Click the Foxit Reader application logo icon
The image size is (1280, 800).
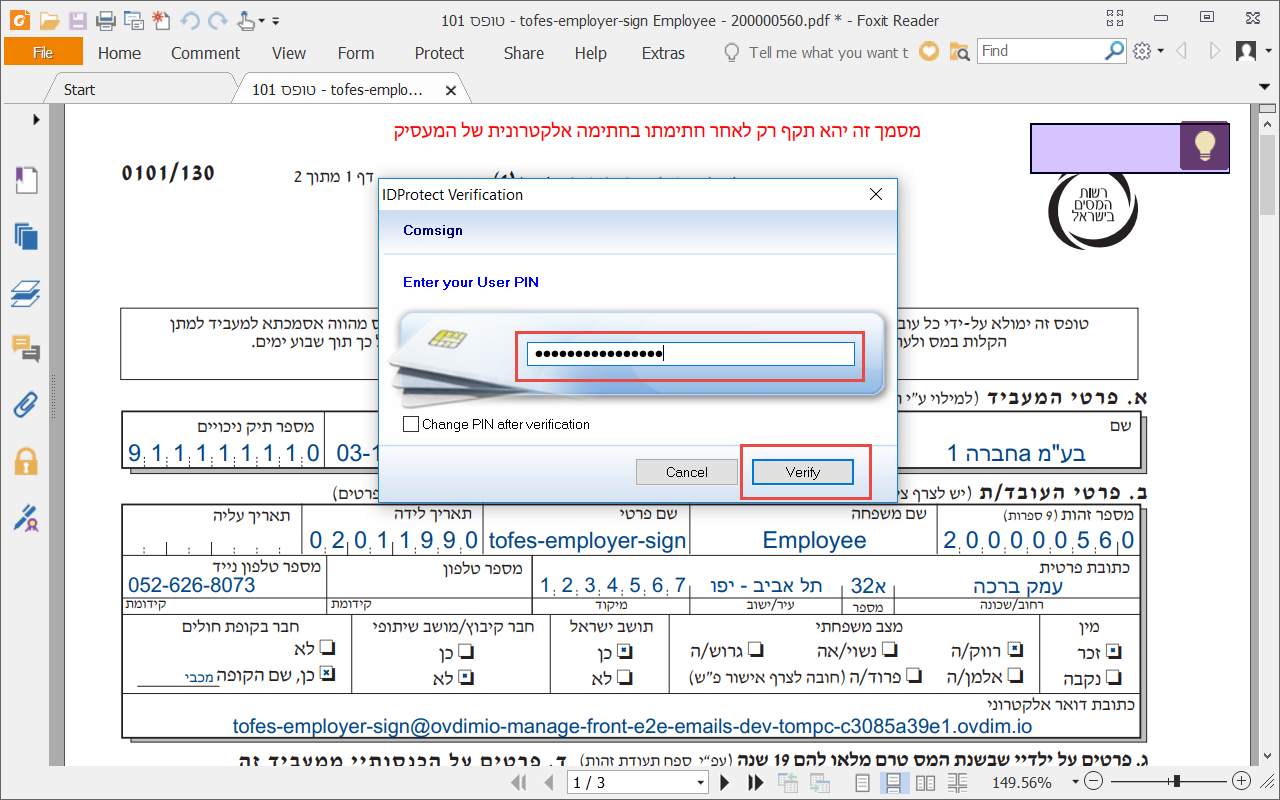(x=20, y=20)
